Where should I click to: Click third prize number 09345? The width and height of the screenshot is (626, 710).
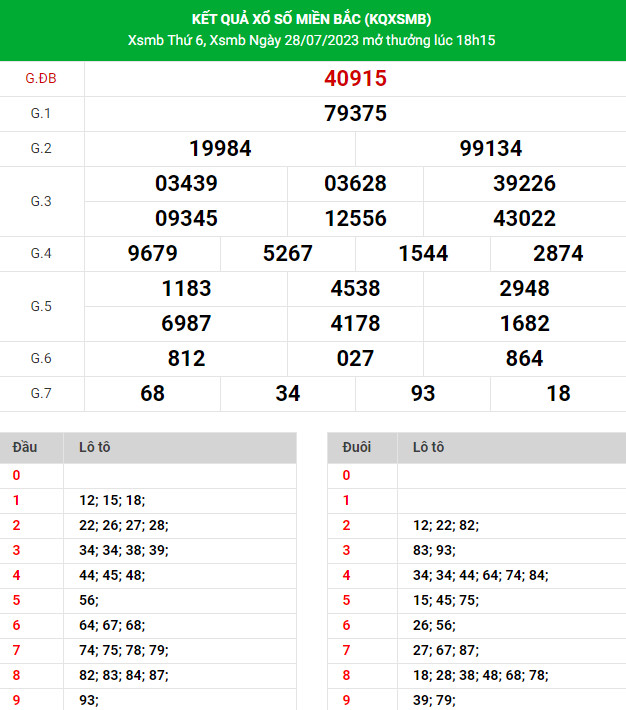(186, 218)
